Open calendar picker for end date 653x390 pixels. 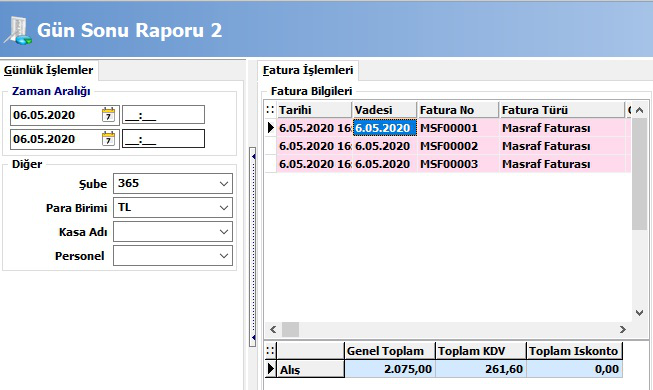(108, 139)
